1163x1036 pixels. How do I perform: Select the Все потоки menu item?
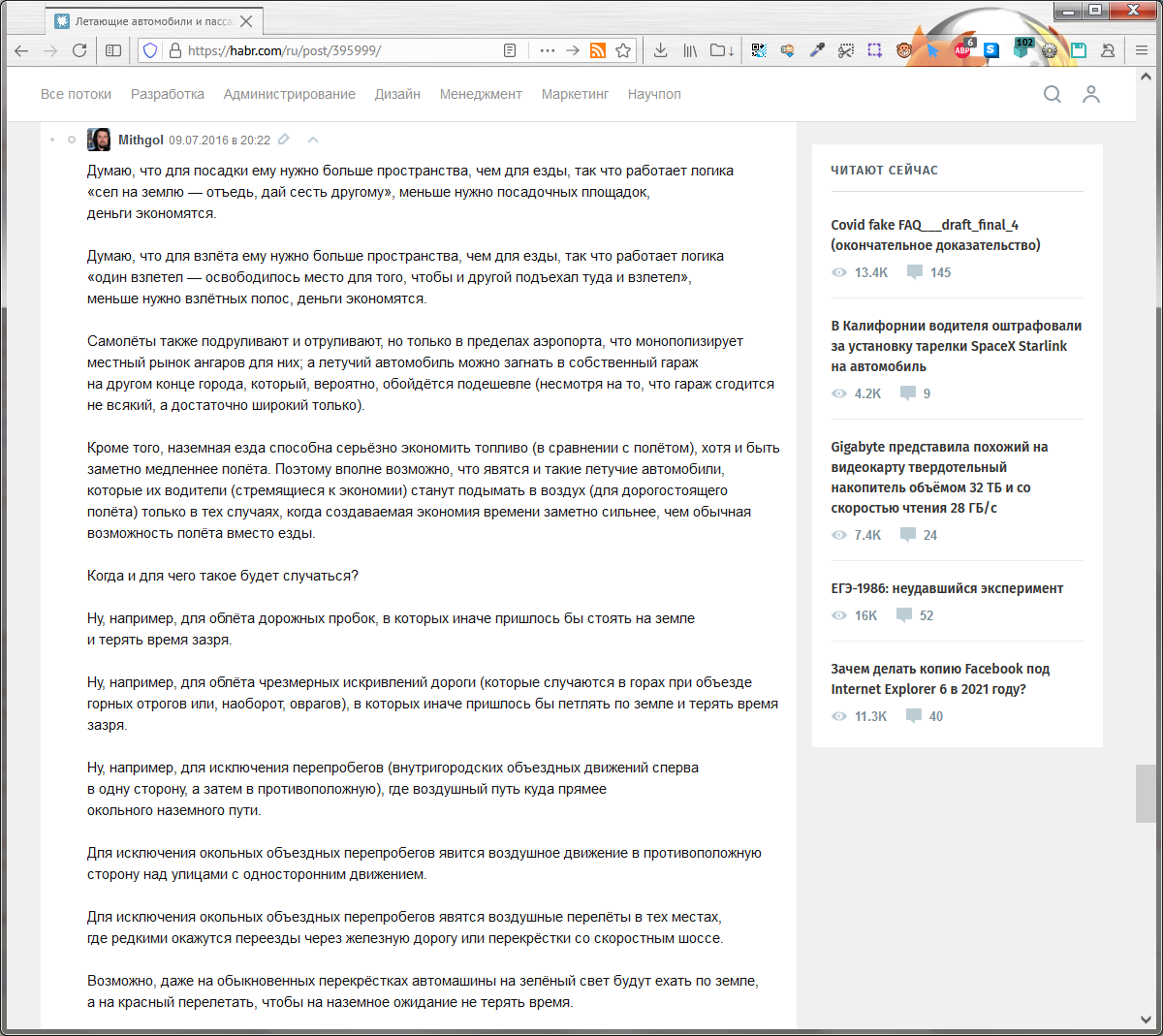click(x=76, y=94)
